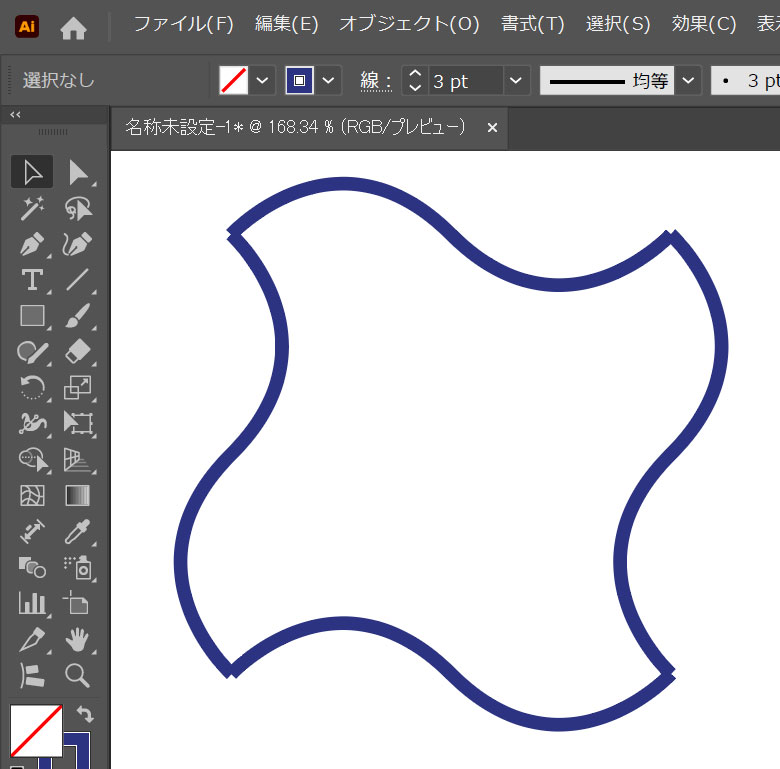This screenshot has width=780, height=769.
Task: Select the Scale tool
Action: coord(78,387)
